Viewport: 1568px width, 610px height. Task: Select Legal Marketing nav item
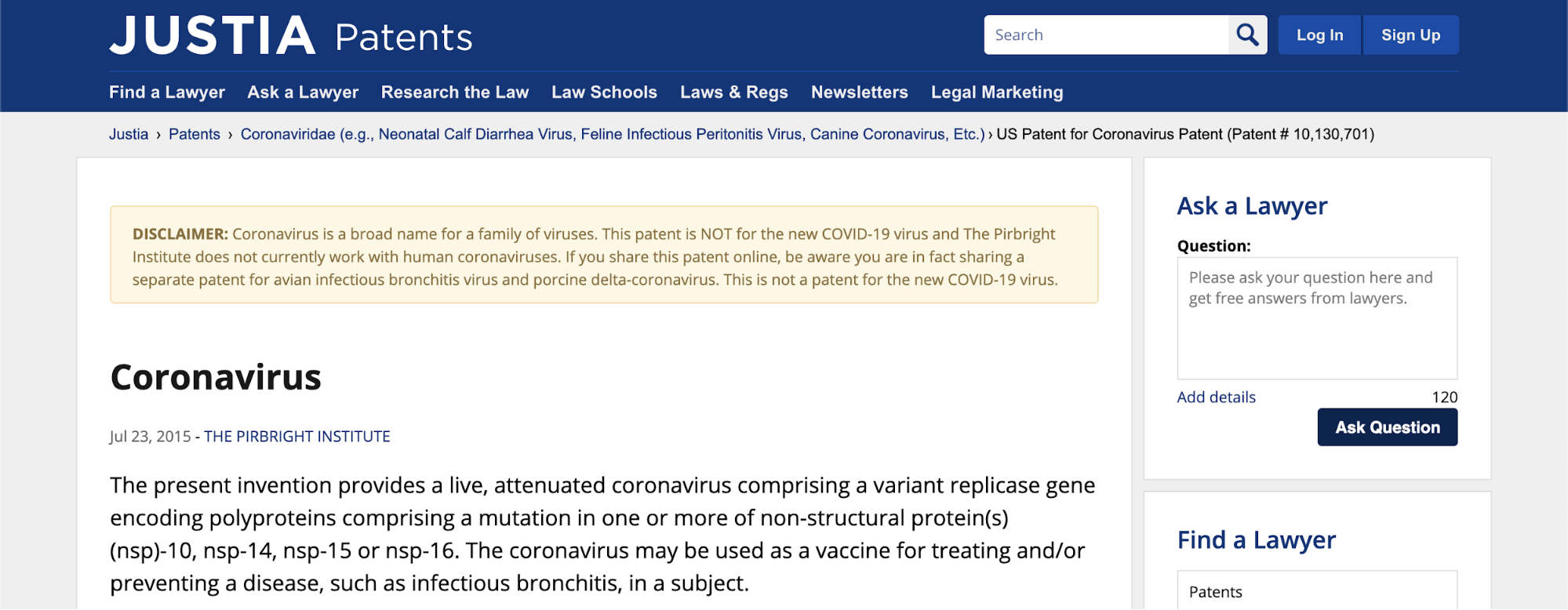coord(997,93)
